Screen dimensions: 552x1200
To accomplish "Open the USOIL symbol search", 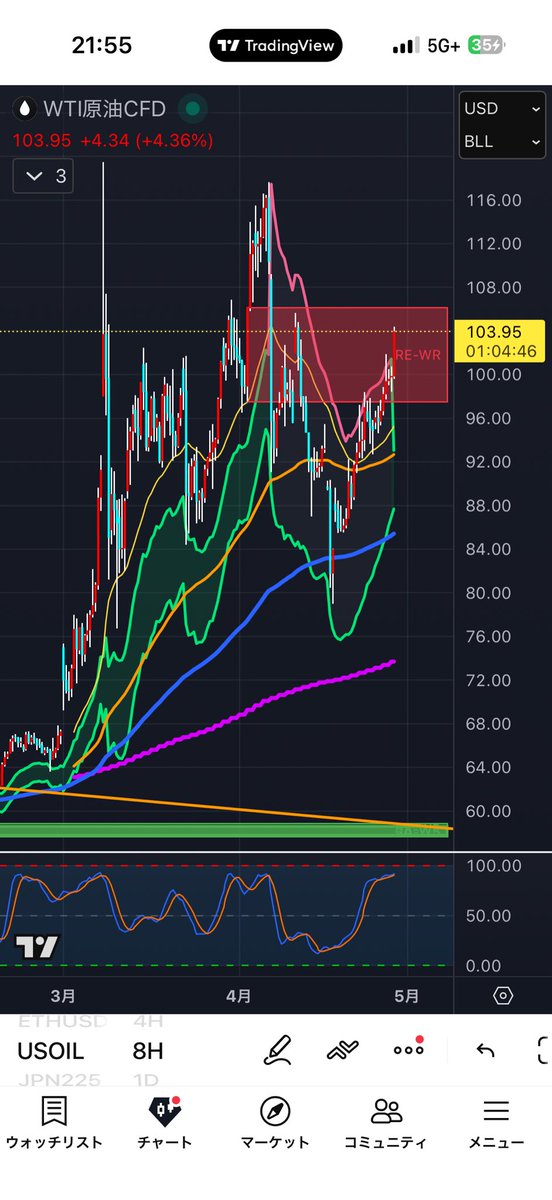I will 51,1051.
